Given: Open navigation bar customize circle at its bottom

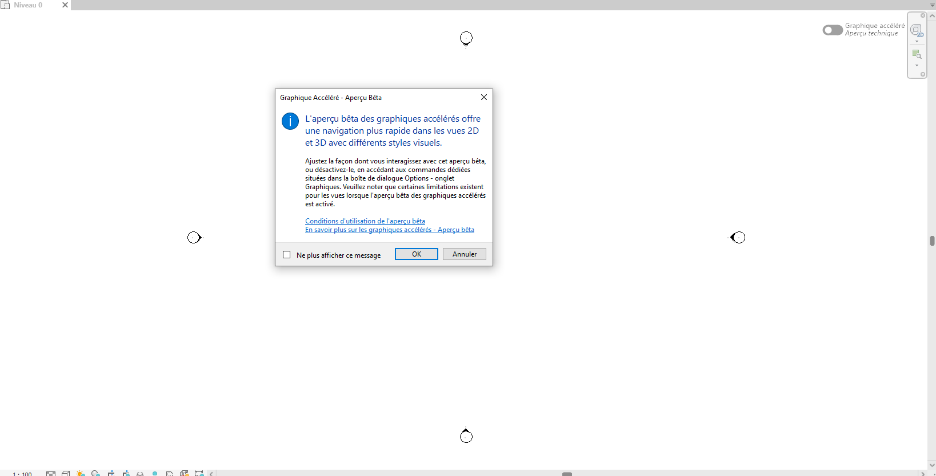Looking at the screenshot, I should [922, 74].
